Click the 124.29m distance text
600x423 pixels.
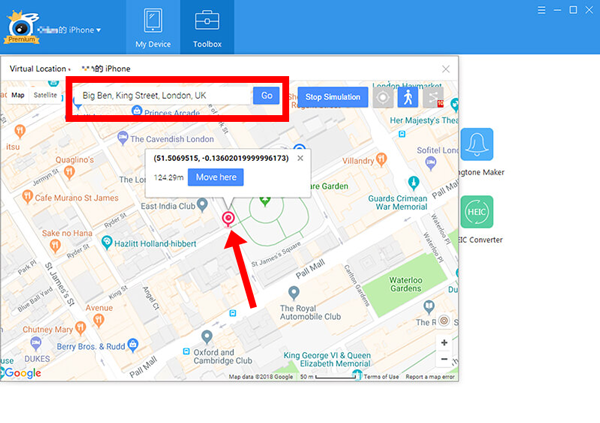point(168,178)
